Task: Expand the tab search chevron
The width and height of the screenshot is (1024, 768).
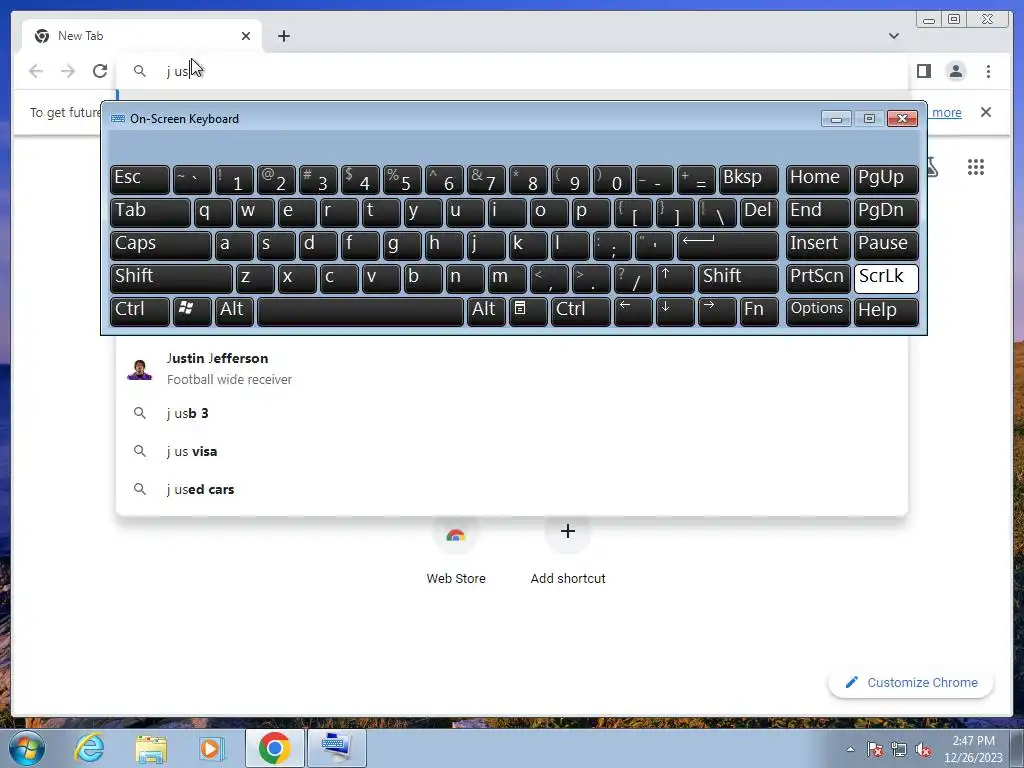Action: click(894, 36)
